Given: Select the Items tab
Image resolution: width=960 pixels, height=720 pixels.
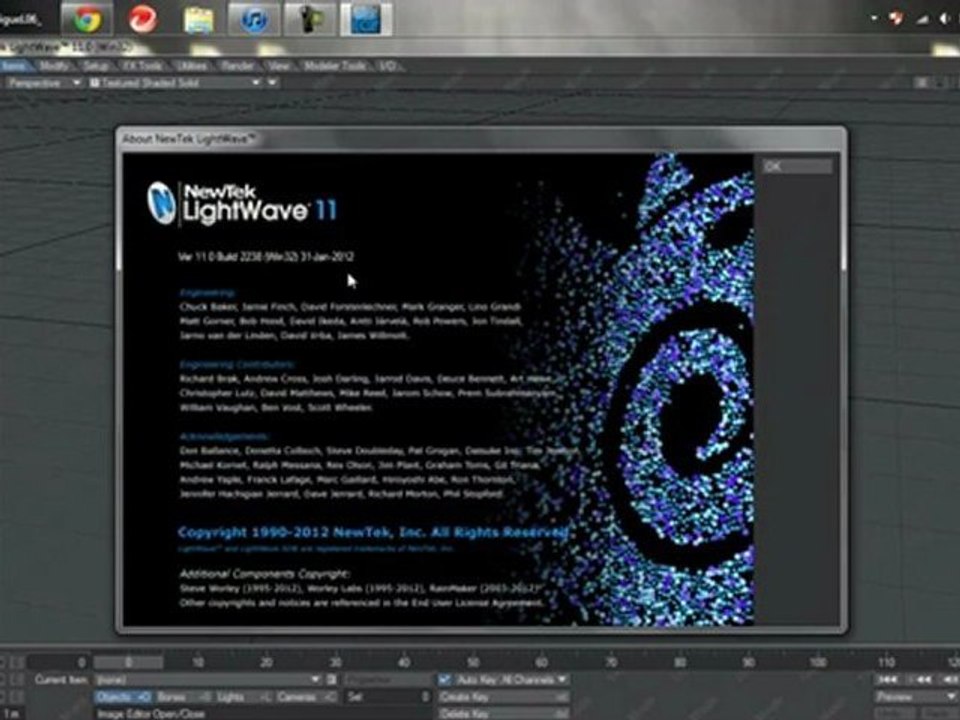Looking at the screenshot, I should coord(15,66).
